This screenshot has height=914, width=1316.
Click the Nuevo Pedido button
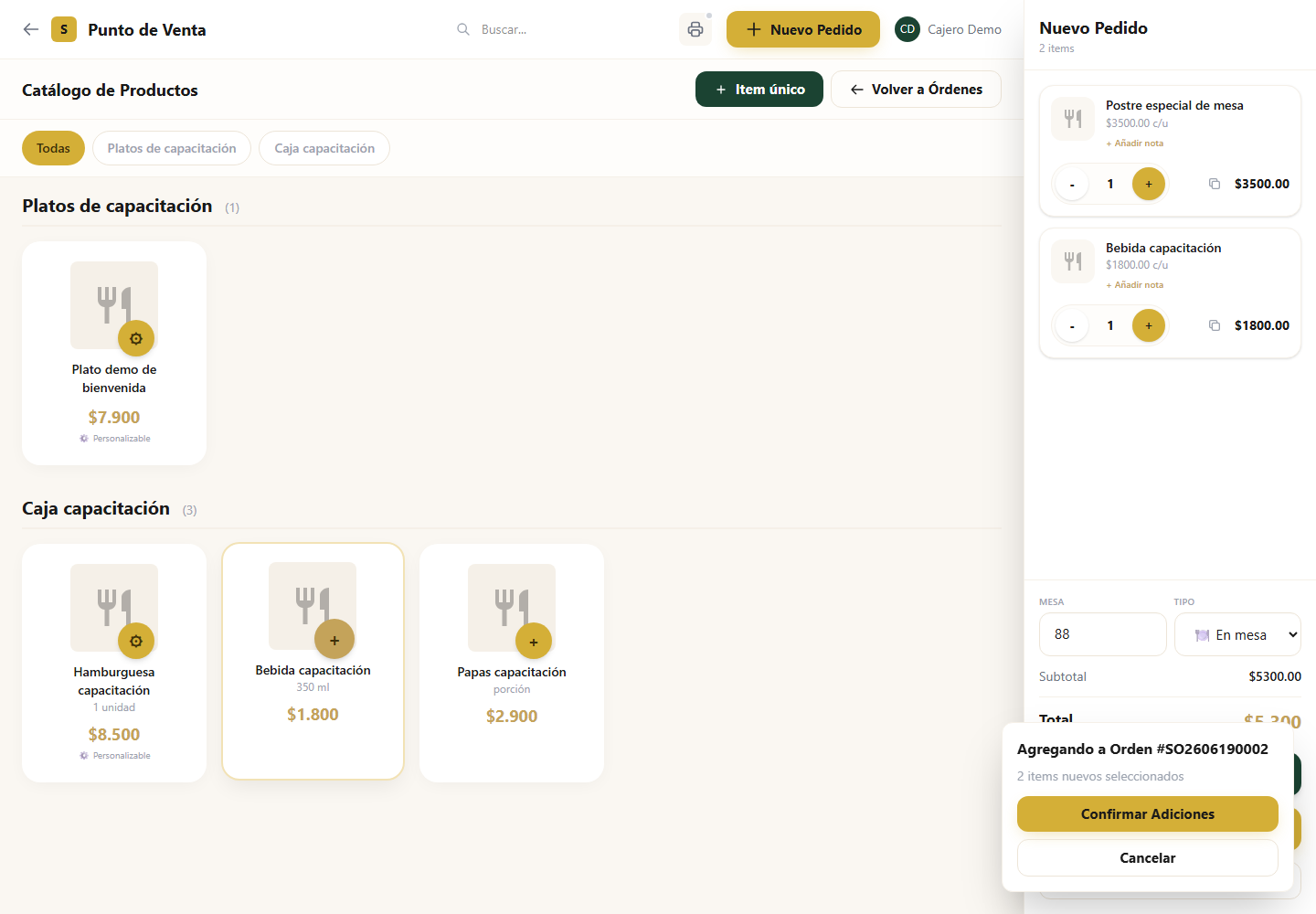(803, 29)
